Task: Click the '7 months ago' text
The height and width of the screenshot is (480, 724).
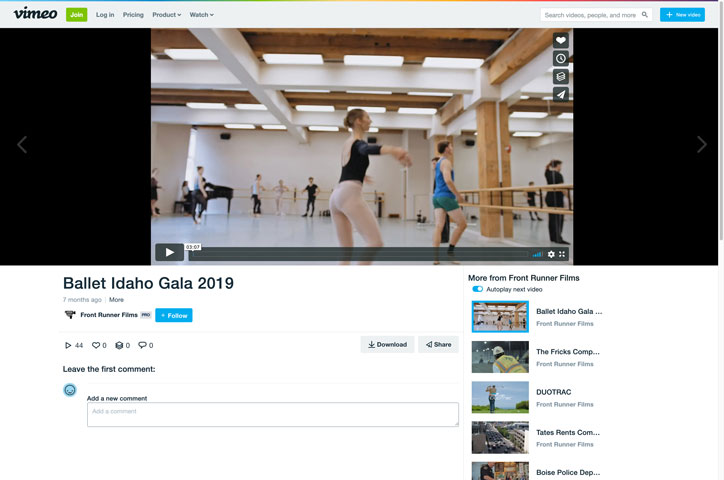Action: [82, 300]
